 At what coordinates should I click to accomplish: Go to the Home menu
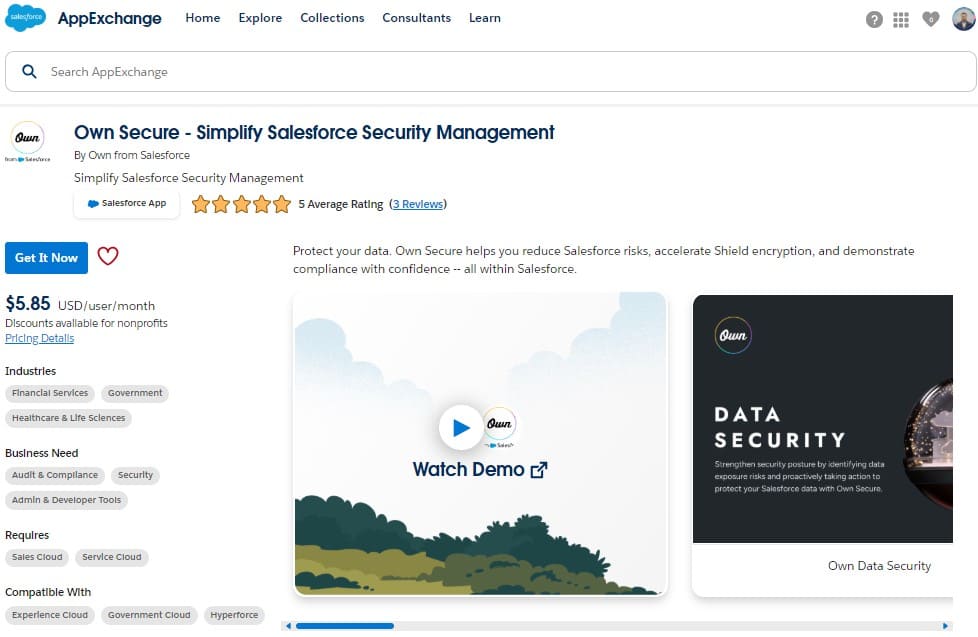pyautogui.click(x=203, y=18)
